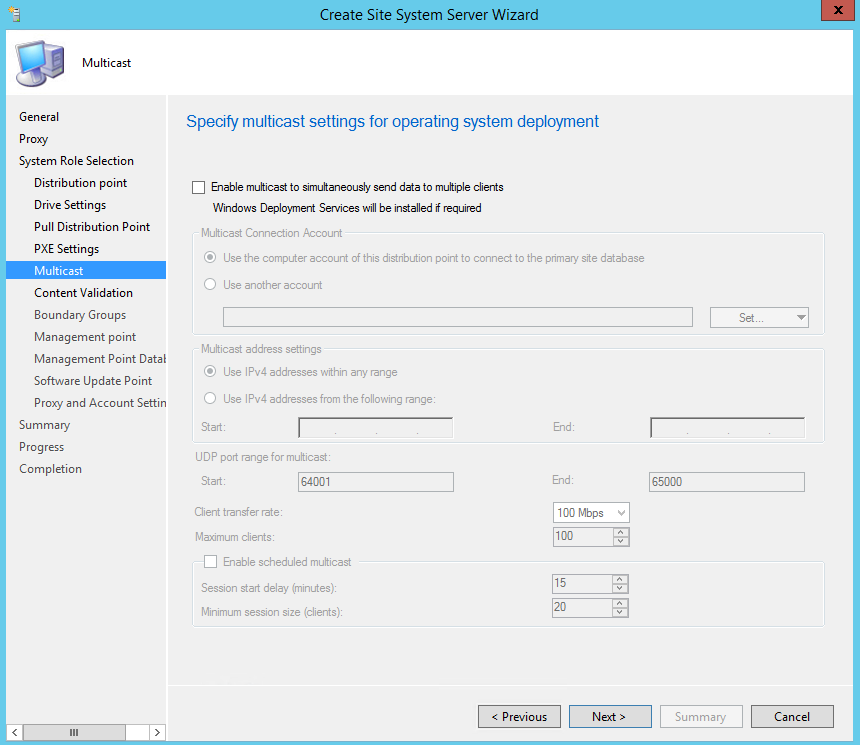
Task: Select 'Use the computer account' radio option
Action: pyautogui.click(x=210, y=257)
